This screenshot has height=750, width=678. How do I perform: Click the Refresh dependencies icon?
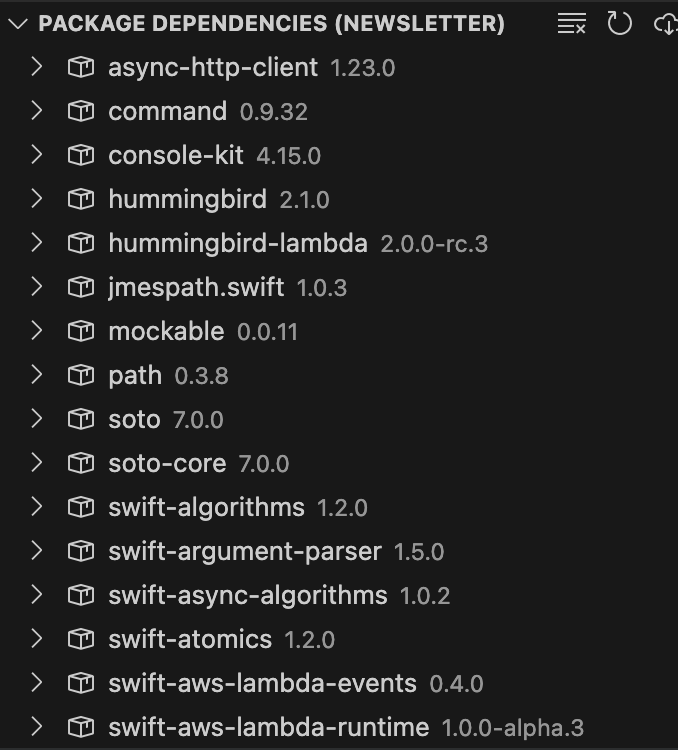[x=620, y=24]
